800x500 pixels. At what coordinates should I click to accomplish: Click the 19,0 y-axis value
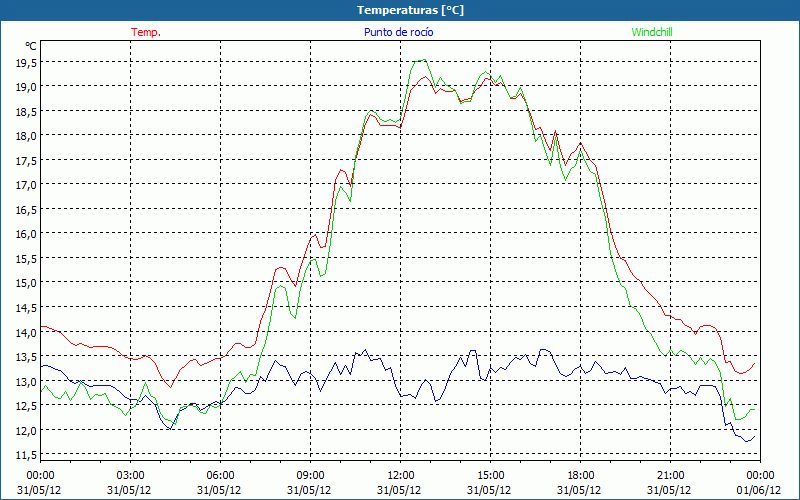(26, 87)
